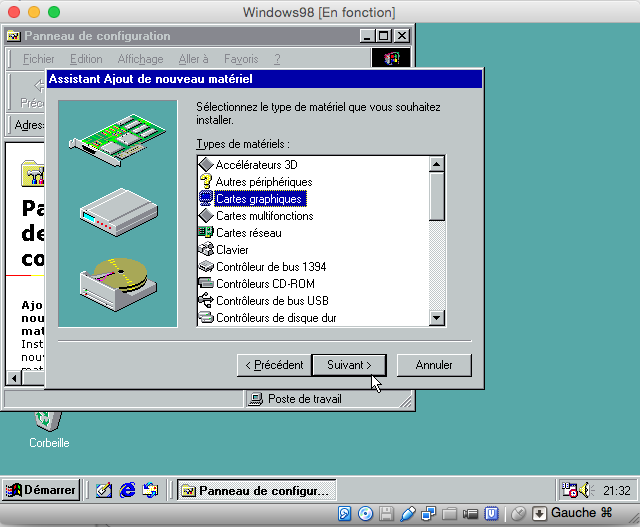Click the Cartes multifonctions diamond icon
This screenshot has height=527, width=640.
pyautogui.click(x=206, y=215)
